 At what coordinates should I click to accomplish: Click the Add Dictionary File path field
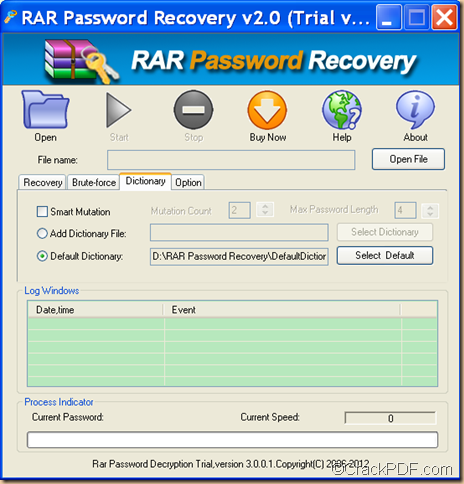(x=239, y=232)
